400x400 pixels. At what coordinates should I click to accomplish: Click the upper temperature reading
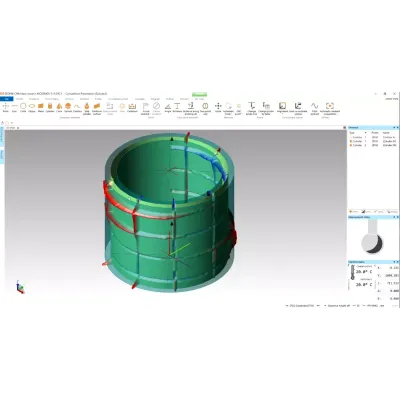coord(364,272)
